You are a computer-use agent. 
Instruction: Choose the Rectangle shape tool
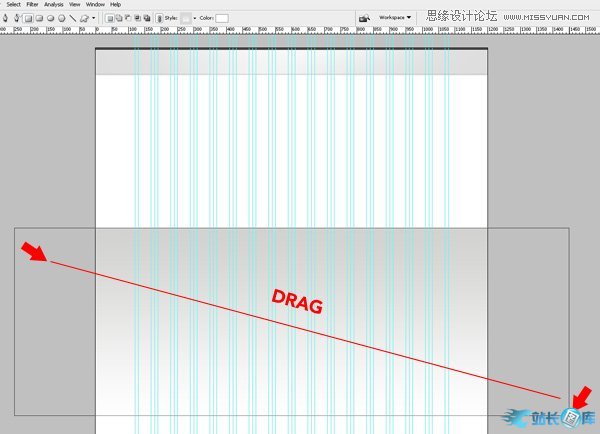(x=28, y=18)
